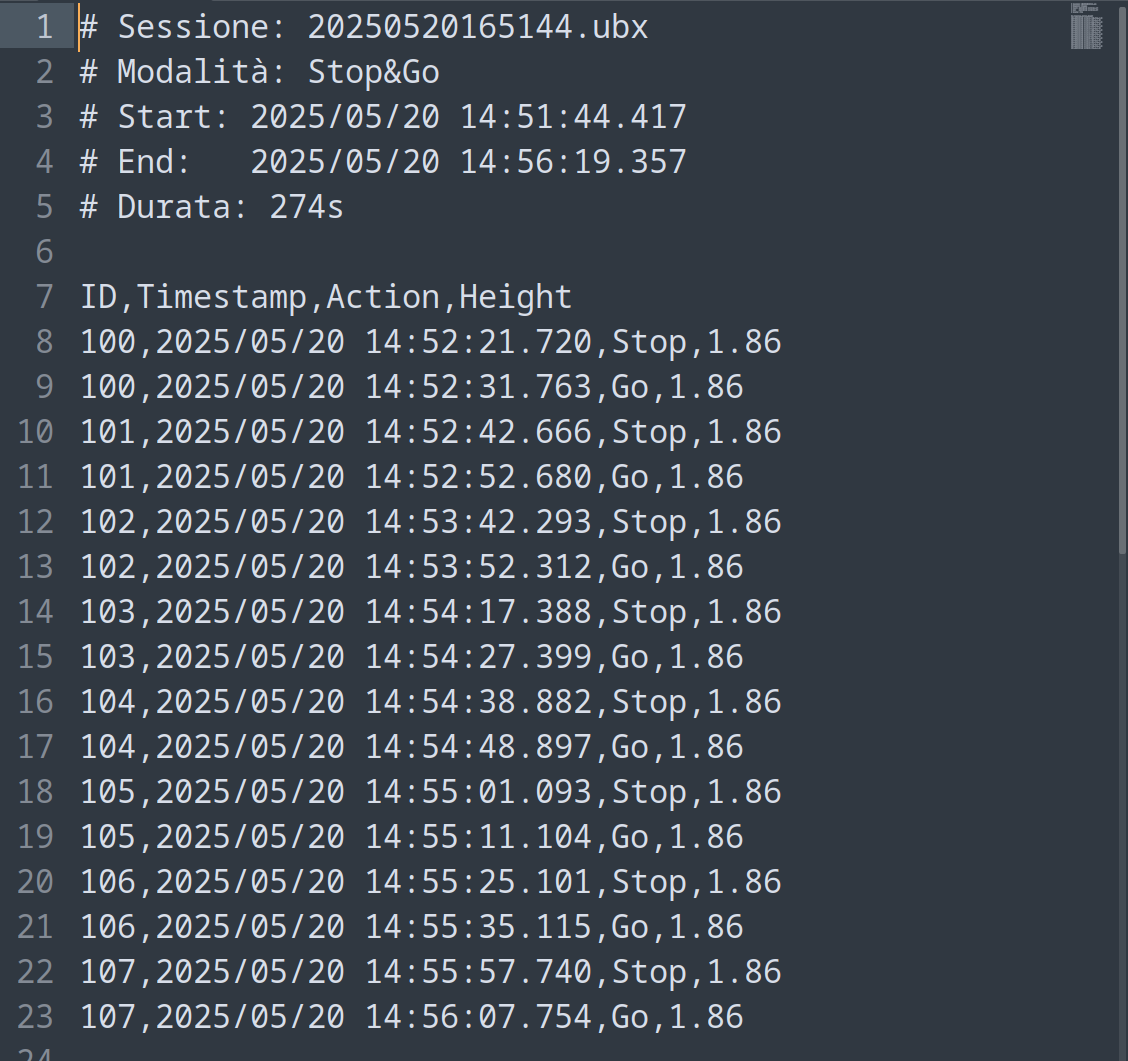This screenshot has height=1061, width=1128.
Task: Click timestamp 14:53:42.293 on line 12
Action: pos(478,522)
